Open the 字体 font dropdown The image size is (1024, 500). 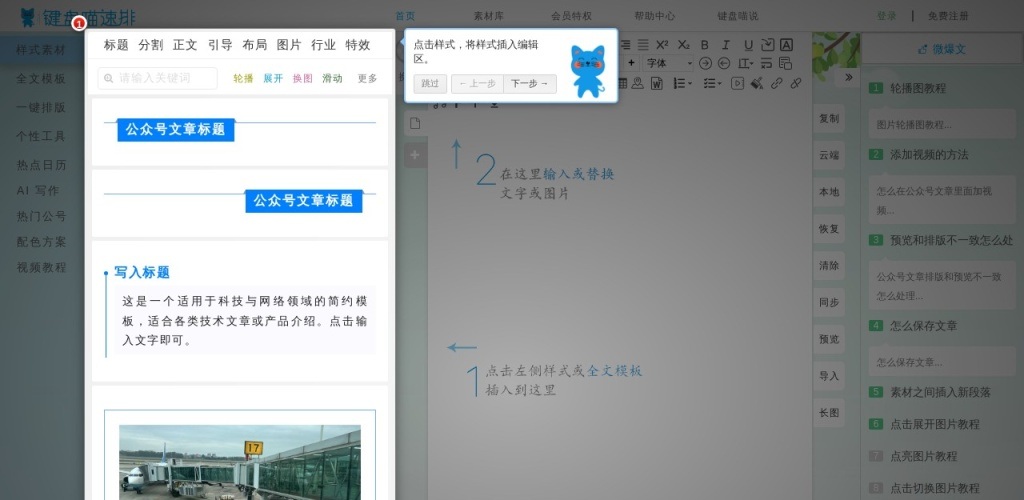point(668,63)
